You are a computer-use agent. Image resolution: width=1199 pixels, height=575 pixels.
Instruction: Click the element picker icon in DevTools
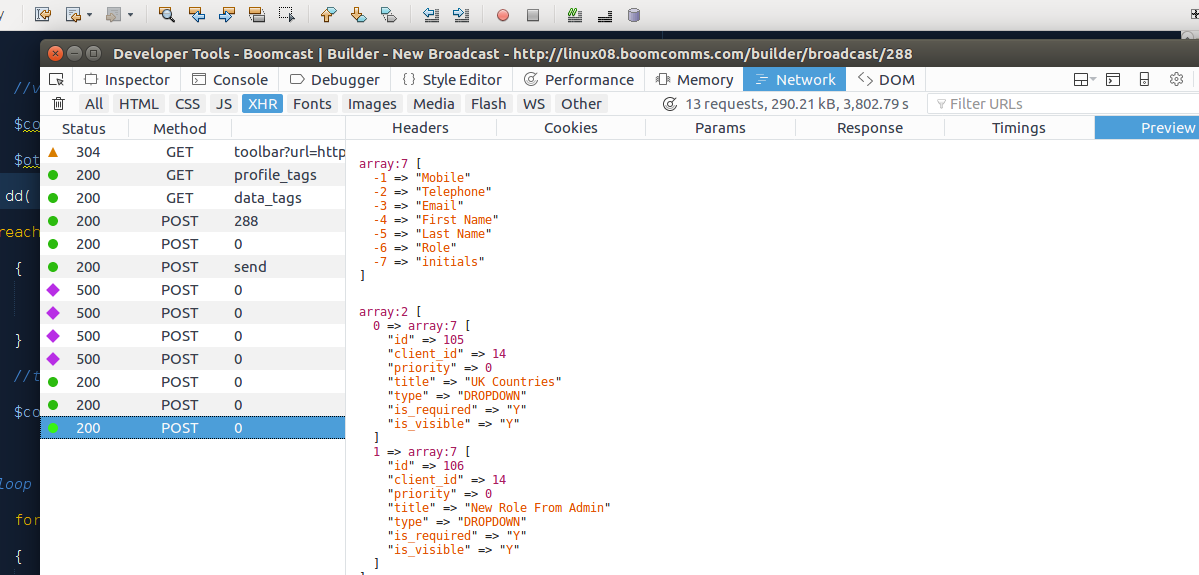[x=57, y=80]
